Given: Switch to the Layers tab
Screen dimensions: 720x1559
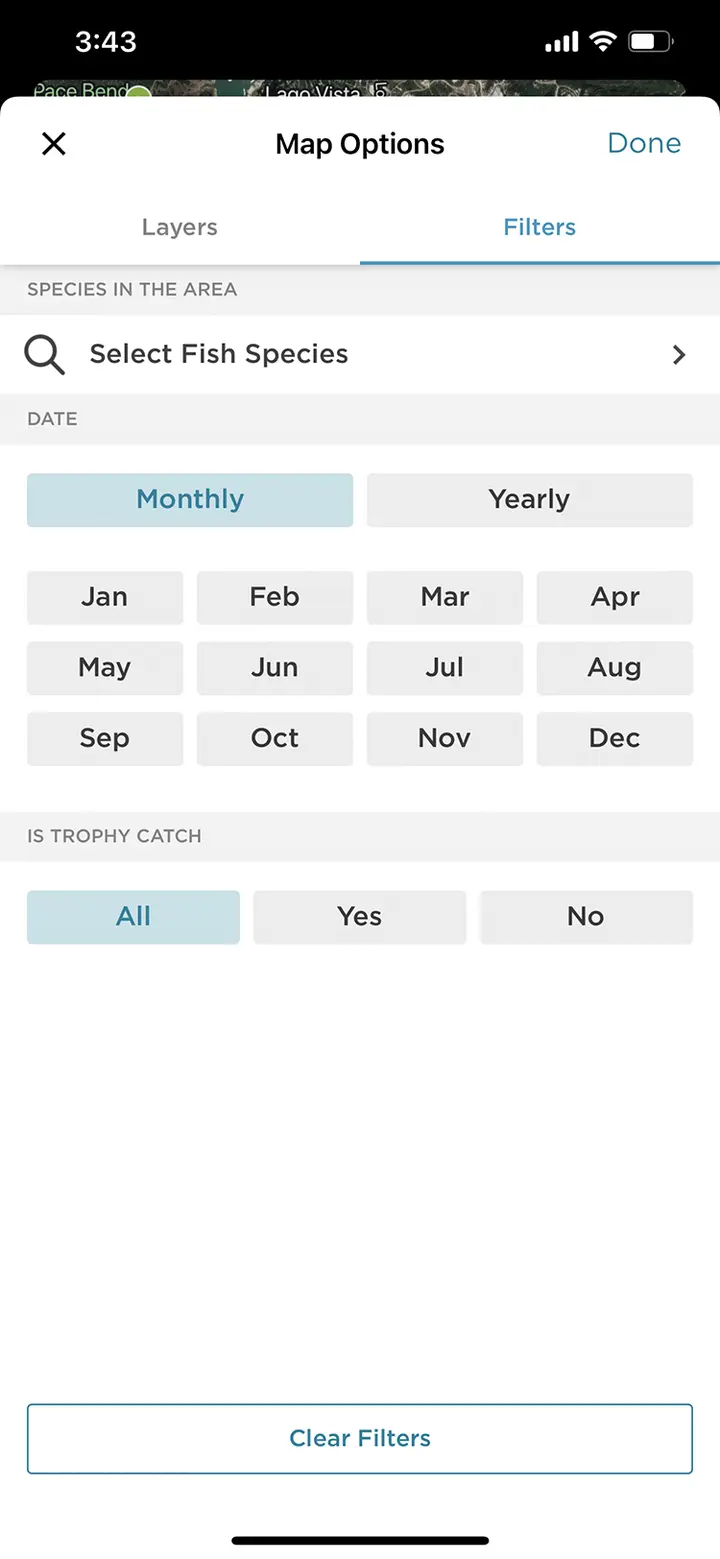Looking at the screenshot, I should pos(180,227).
